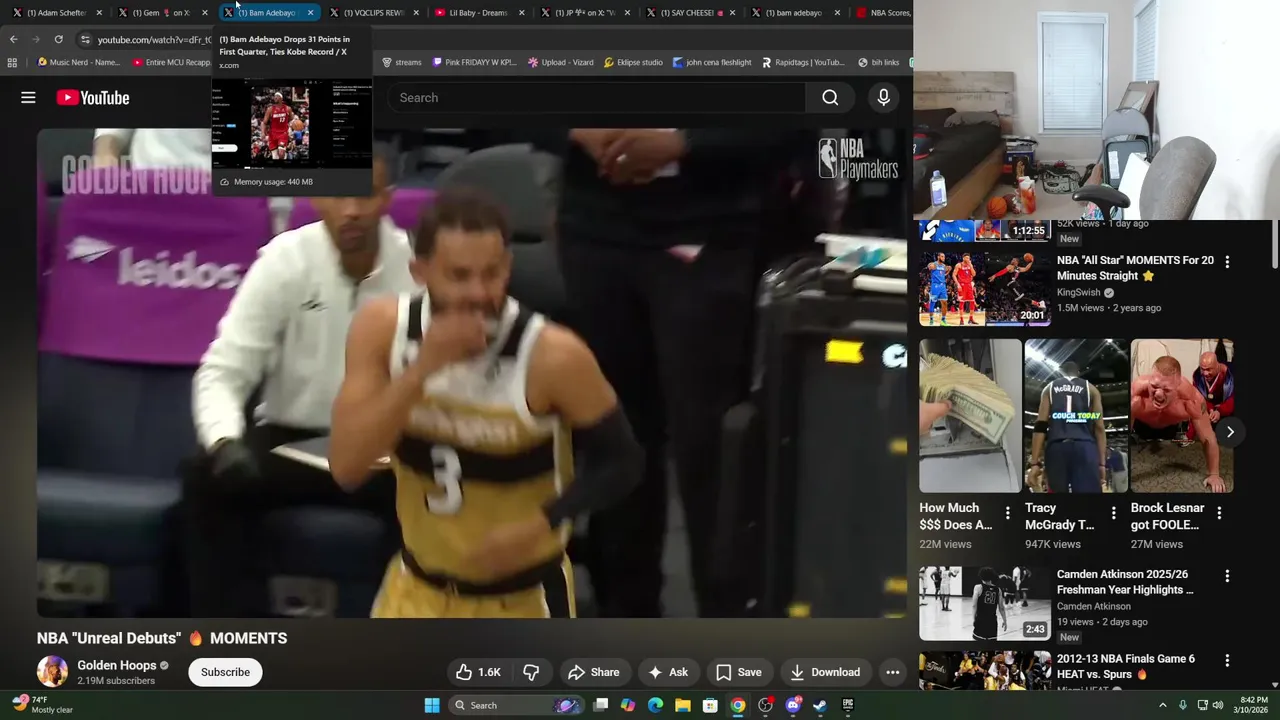Image resolution: width=1280 pixels, height=720 pixels.
Task: Click the Windows taskbar Search box
Action: pyautogui.click(x=515, y=705)
